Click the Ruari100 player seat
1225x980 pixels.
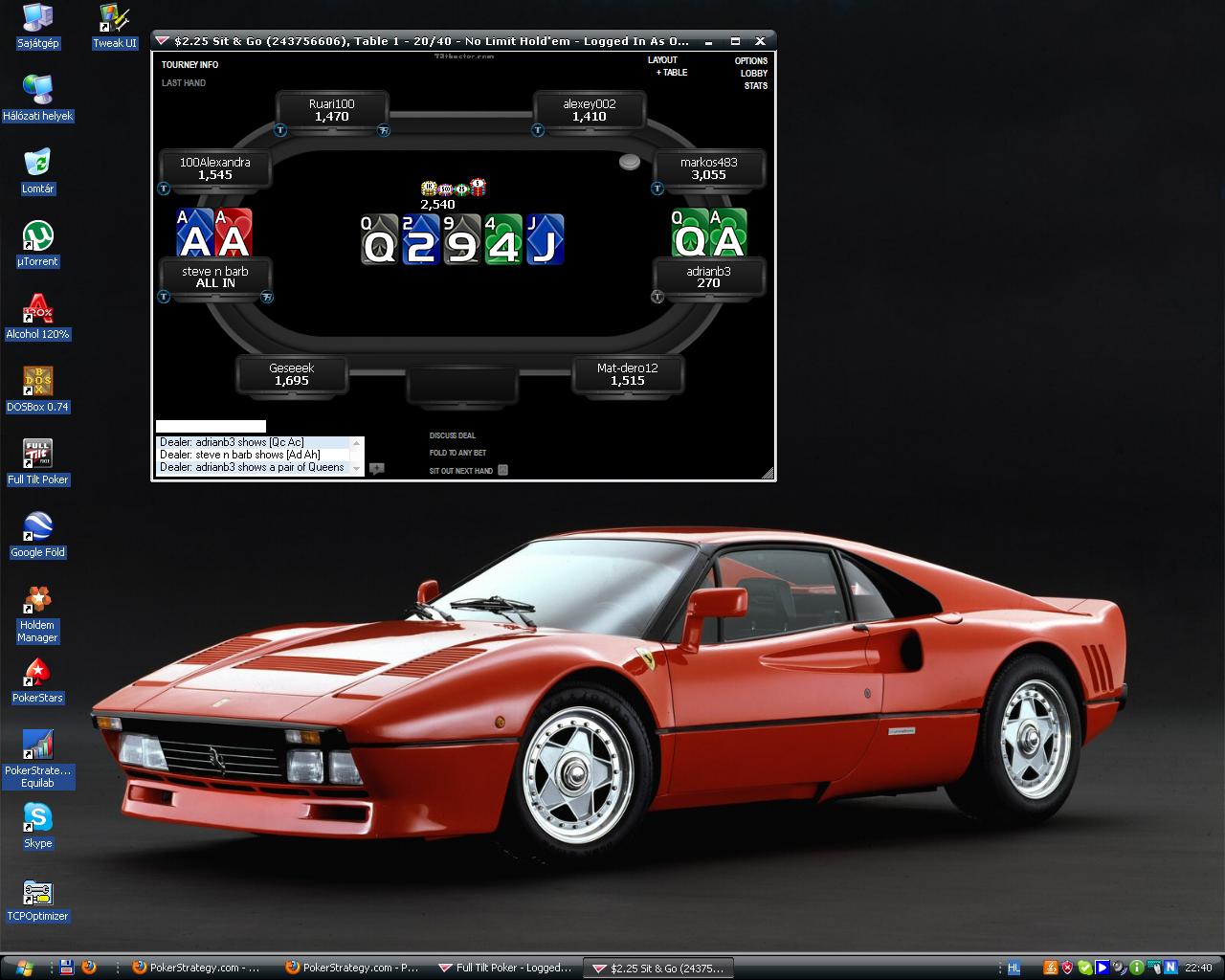coord(332,110)
